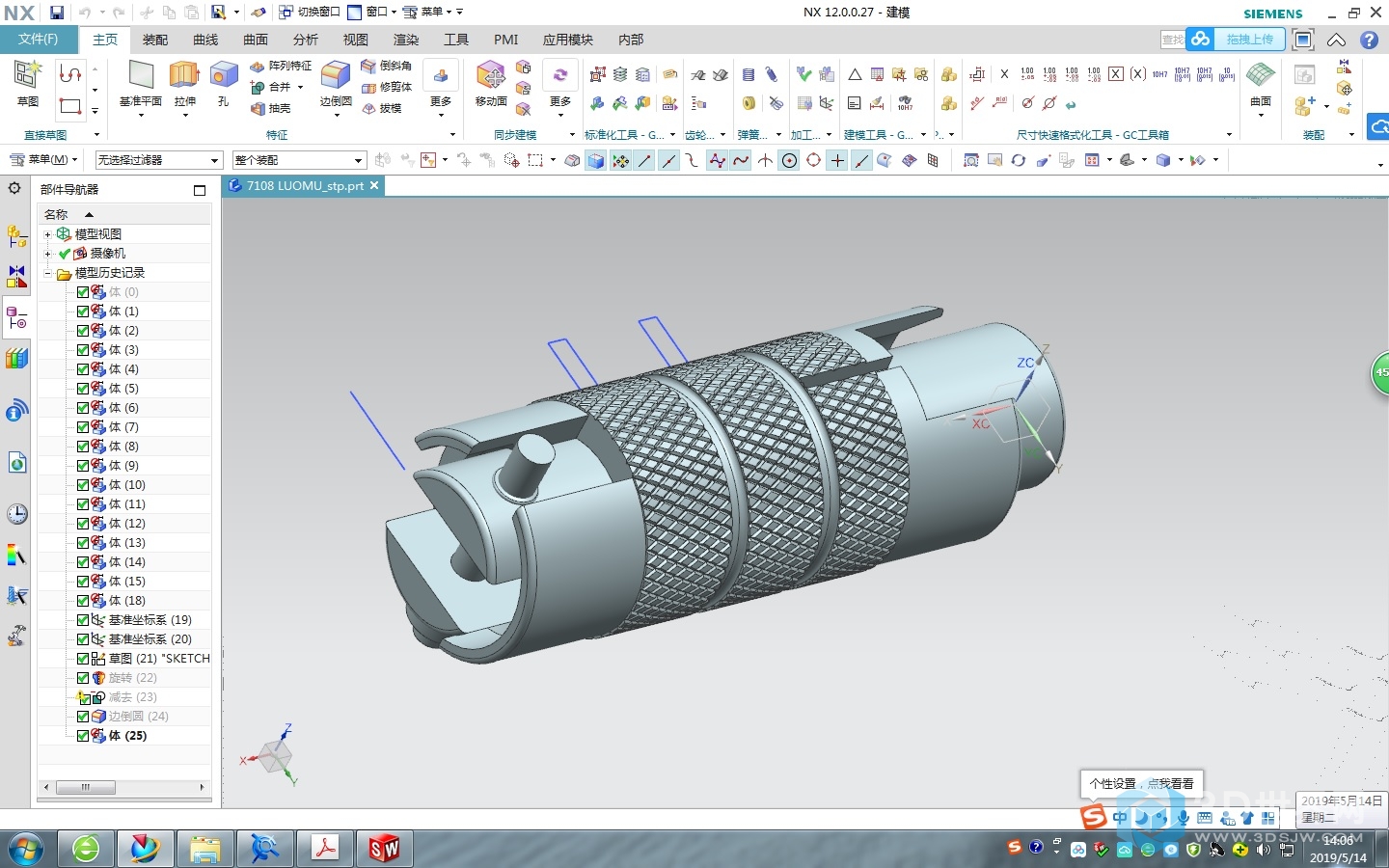Maximize the 部件导航器 panel
1389x868 pixels.
(x=200, y=190)
